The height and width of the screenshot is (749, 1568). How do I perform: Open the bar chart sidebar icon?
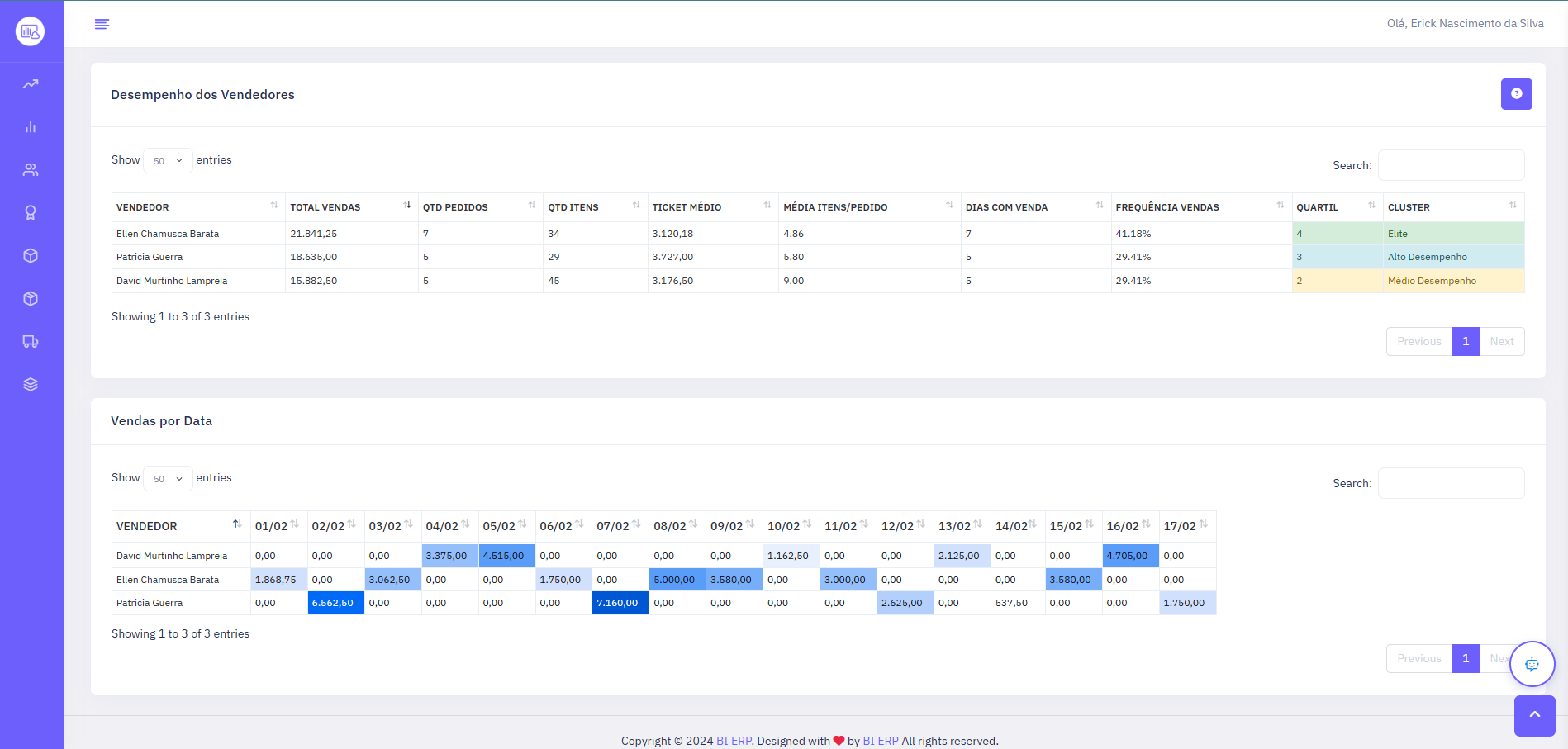(x=31, y=127)
